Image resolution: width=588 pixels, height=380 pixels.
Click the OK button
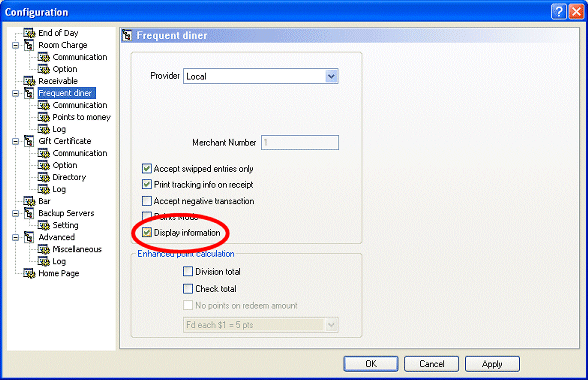(x=371, y=363)
